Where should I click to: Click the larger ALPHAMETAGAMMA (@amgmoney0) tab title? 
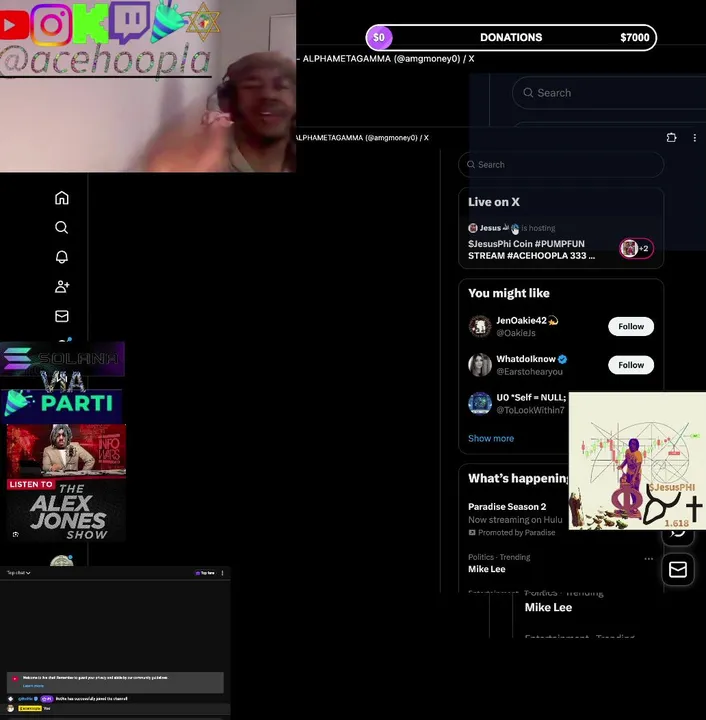388,59
